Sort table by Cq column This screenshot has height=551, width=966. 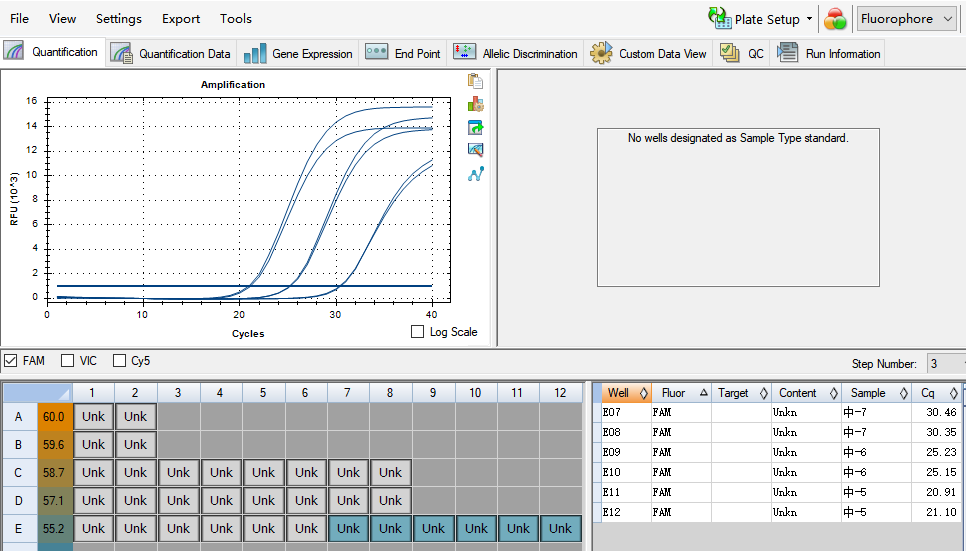tap(936, 393)
